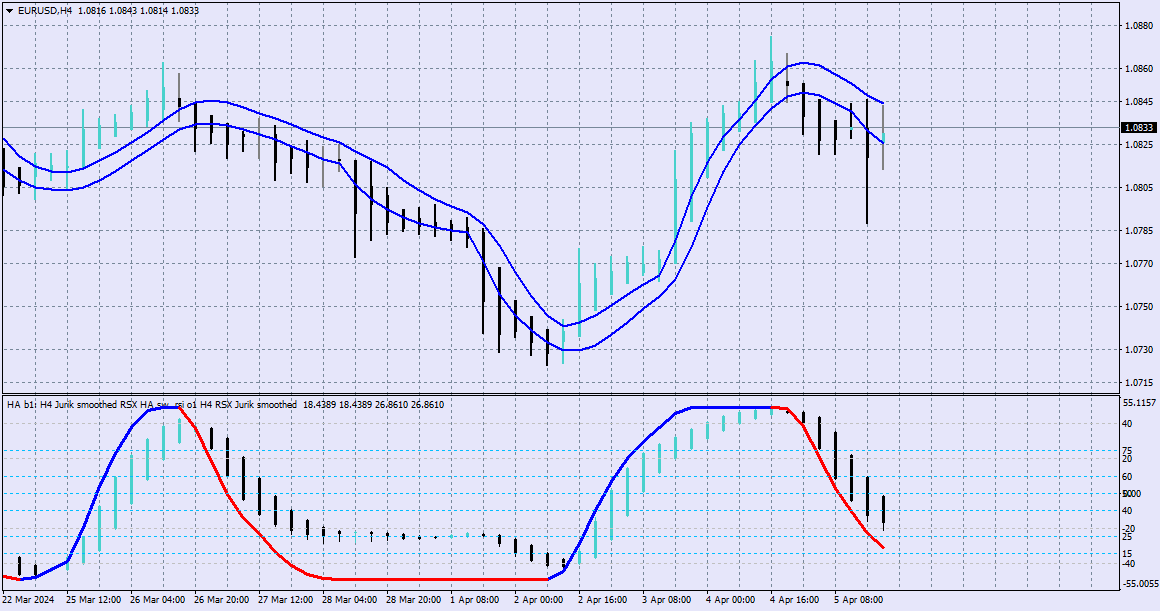This screenshot has height=611, width=1160.
Task: Click the 1.0845 price scale label
Action: pyautogui.click(x=1139, y=102)
